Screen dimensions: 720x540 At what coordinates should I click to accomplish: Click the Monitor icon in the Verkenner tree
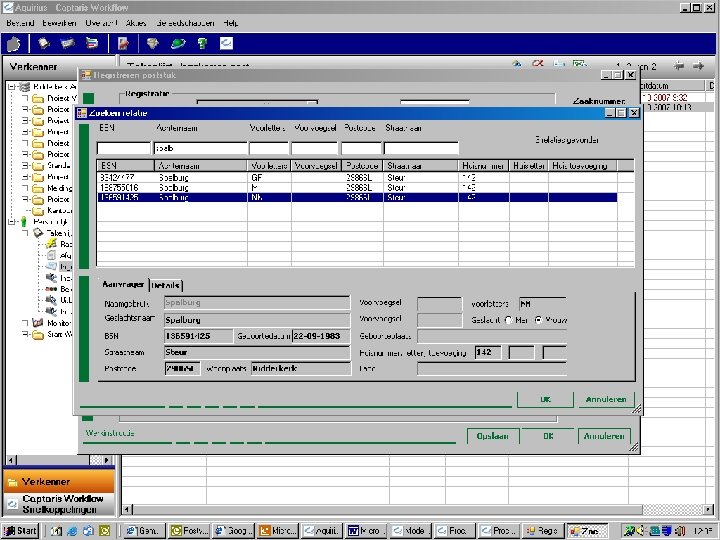coord(38,323)
